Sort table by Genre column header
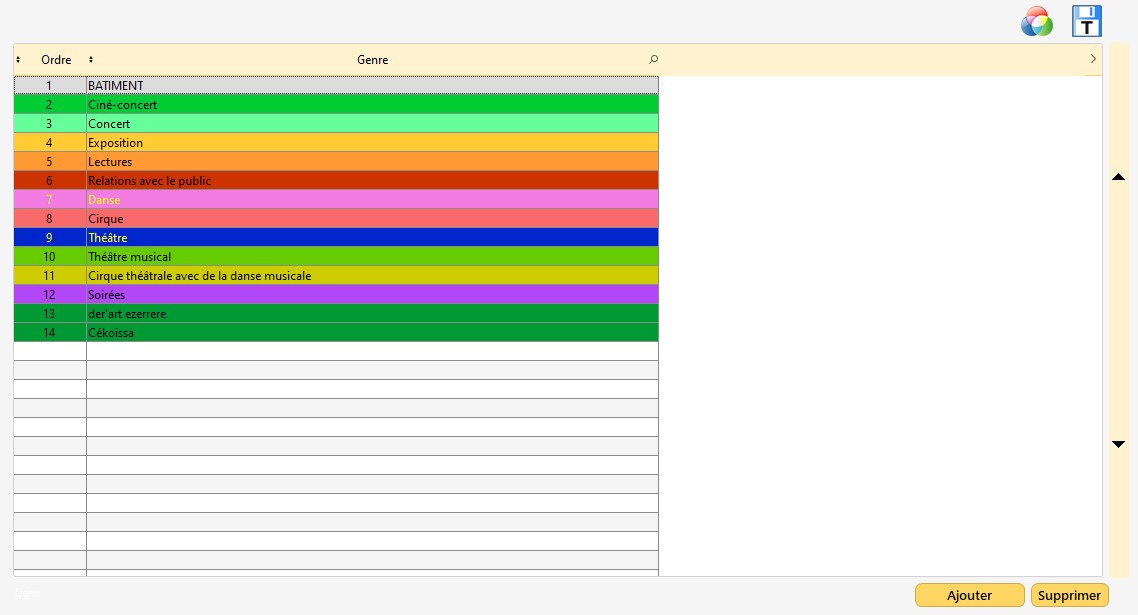Screen dimensions: 1138x615 pyautogui.click(x=372, y=60)
